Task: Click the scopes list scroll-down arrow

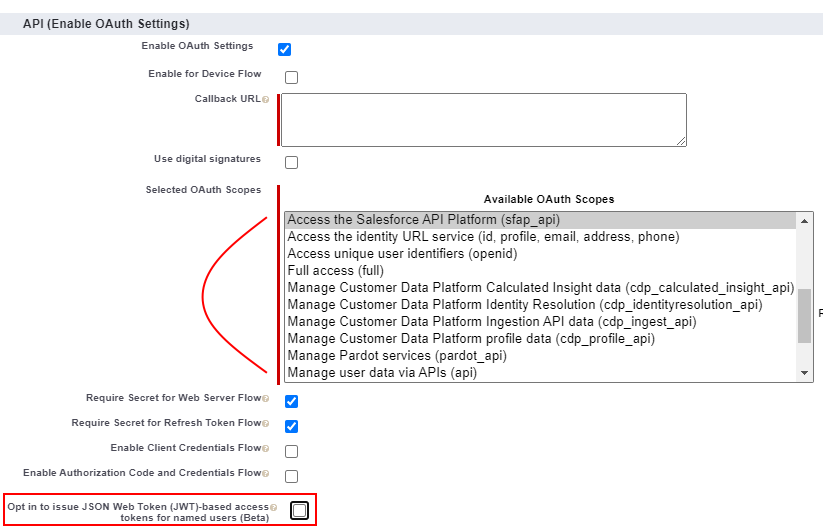Action: click(x=804, y=373)
